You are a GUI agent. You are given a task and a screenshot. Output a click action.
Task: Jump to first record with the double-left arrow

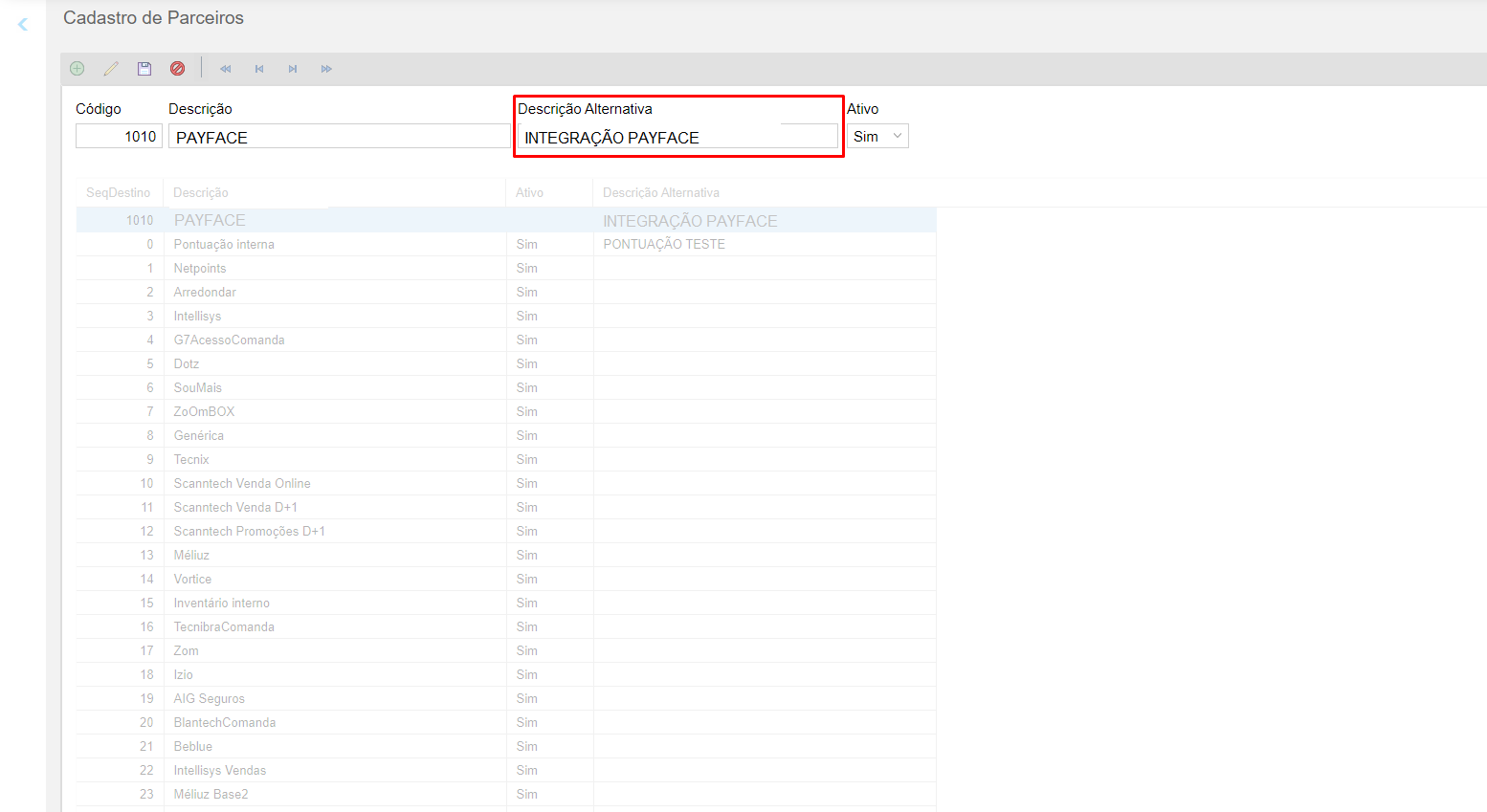click(x=226, y=69)
